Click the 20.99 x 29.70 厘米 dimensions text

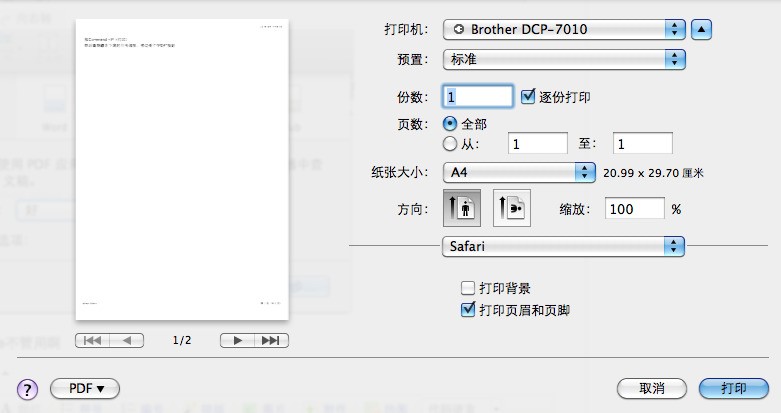click(653, 173)
